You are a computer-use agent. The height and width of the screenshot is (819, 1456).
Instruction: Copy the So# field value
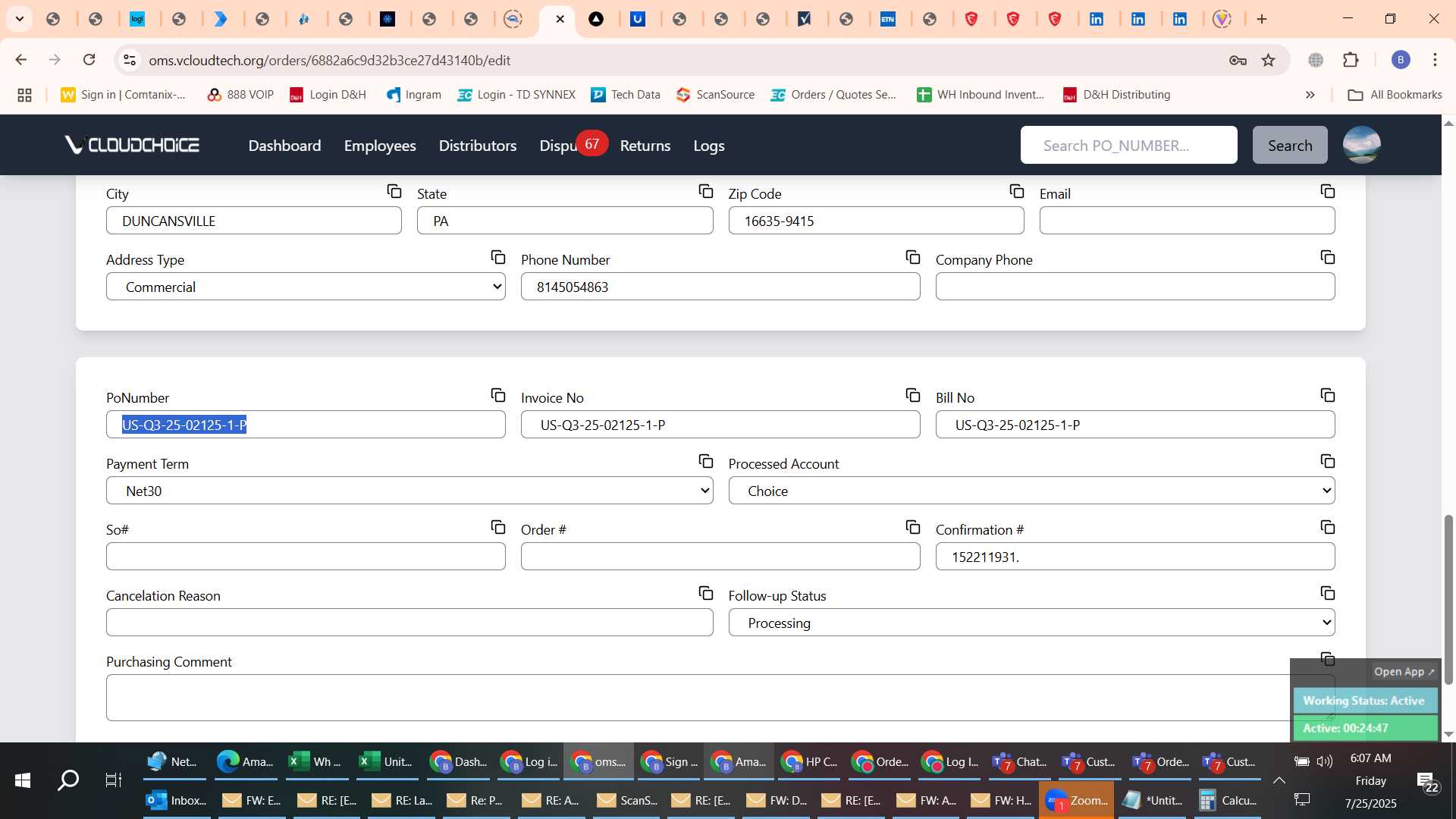pos(498,527)
